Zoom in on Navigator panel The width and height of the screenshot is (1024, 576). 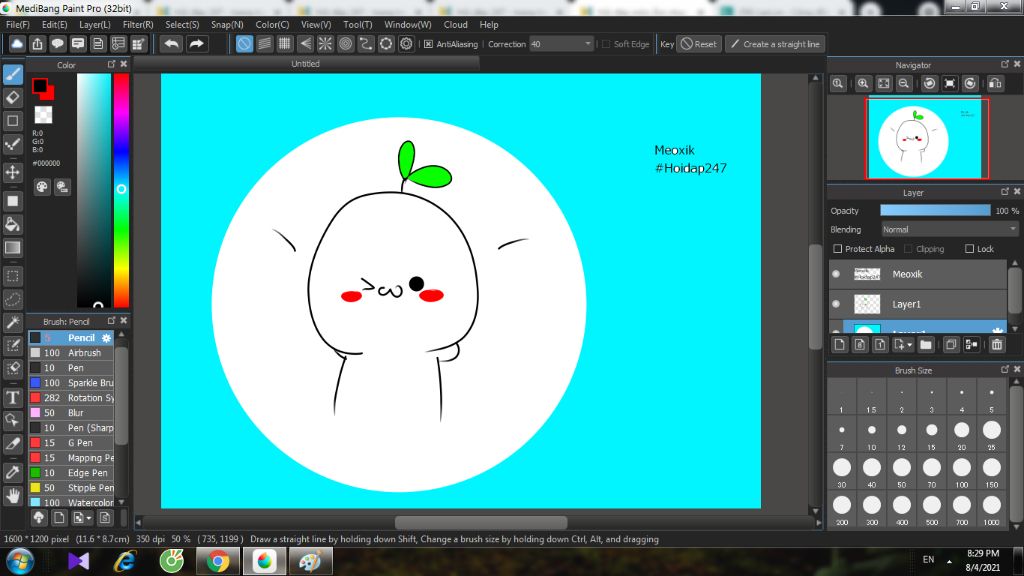click(863, 84)
